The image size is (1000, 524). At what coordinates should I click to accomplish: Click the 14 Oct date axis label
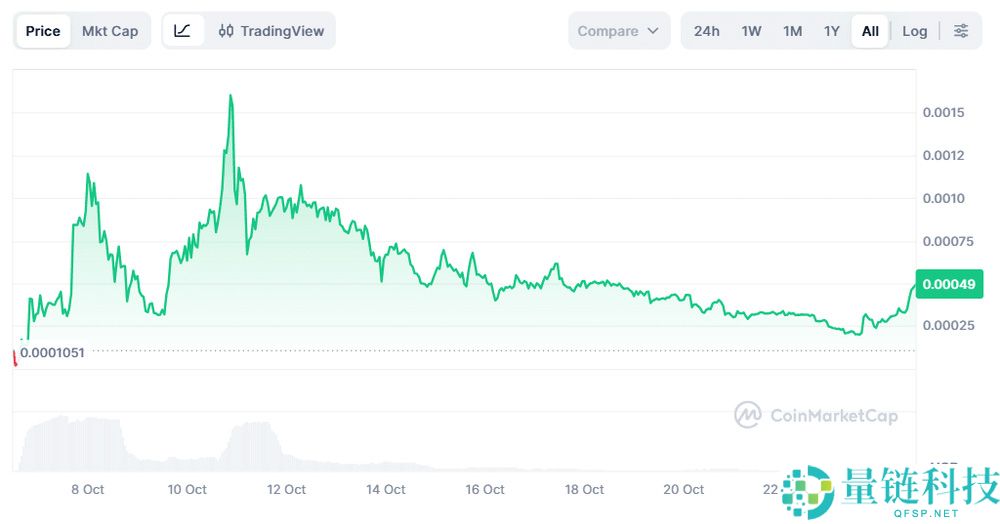point(387,489)
